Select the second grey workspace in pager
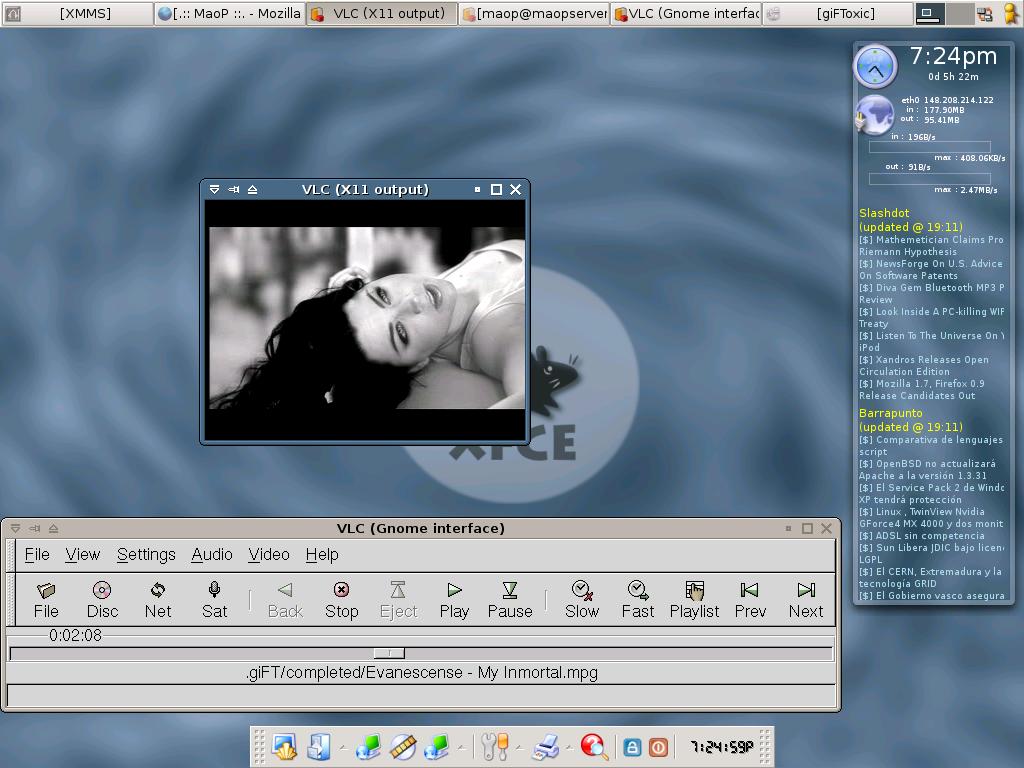The width and height of the screenshot is (1024, 768). [x=959, y=14]
